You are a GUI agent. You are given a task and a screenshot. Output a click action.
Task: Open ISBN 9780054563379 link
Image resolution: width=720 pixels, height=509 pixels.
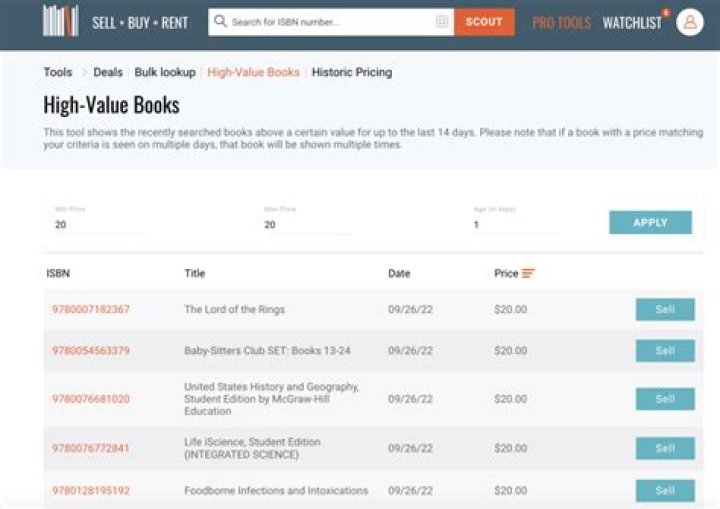91,351
